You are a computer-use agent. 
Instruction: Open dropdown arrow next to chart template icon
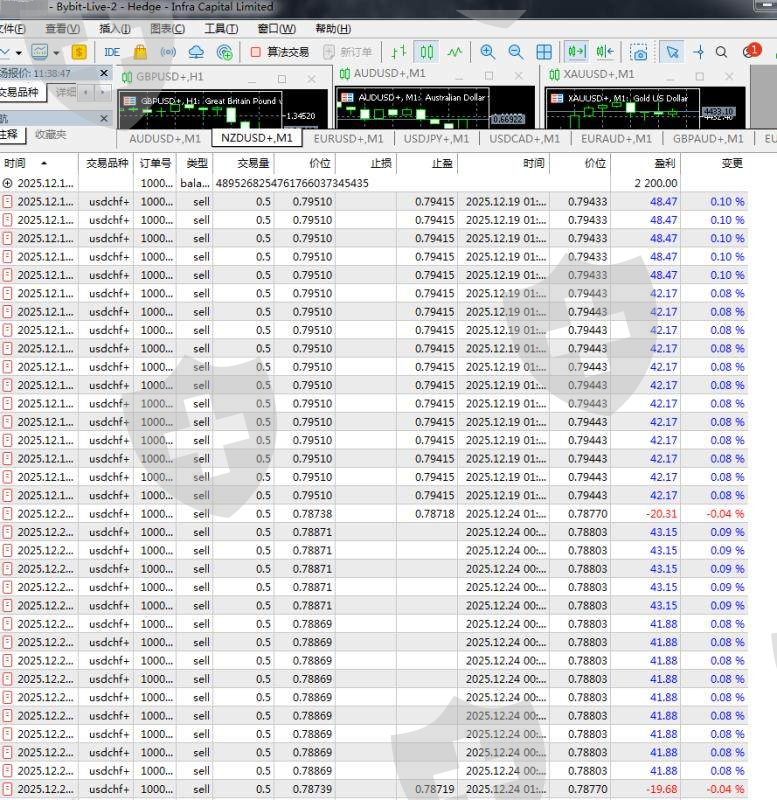click(56, 52)
